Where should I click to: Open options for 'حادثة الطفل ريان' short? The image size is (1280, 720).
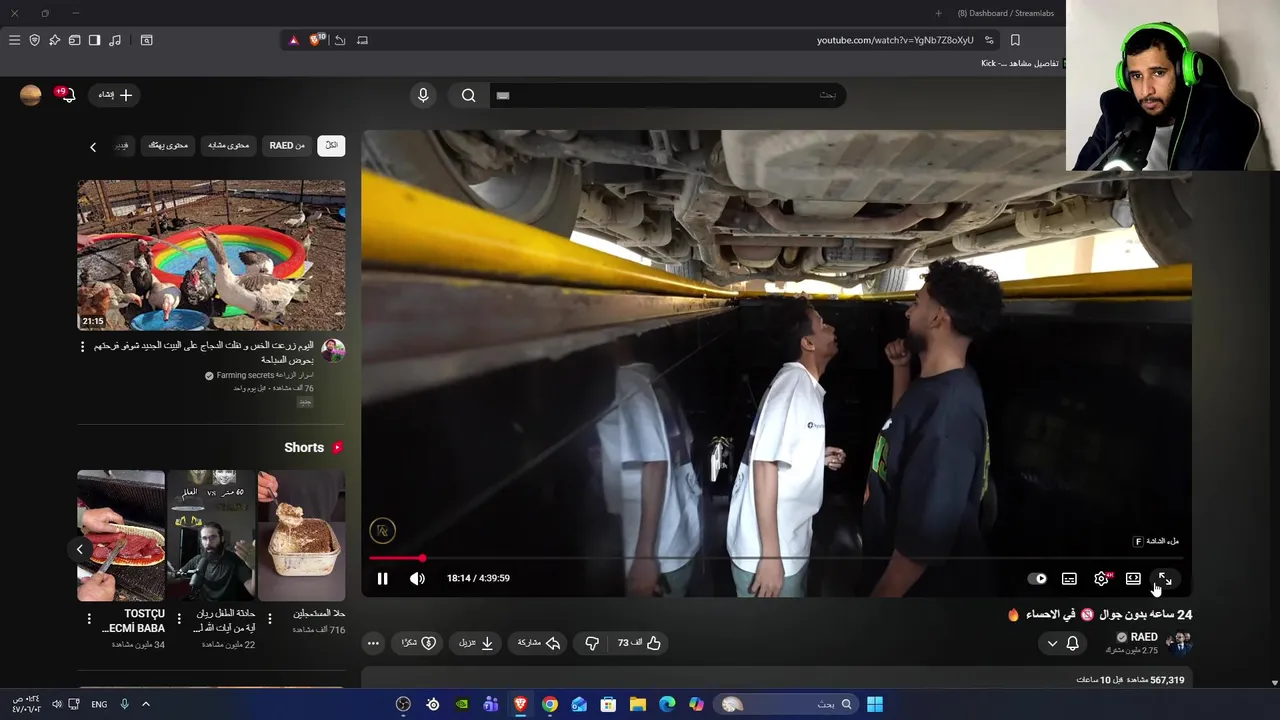(179, 620)
